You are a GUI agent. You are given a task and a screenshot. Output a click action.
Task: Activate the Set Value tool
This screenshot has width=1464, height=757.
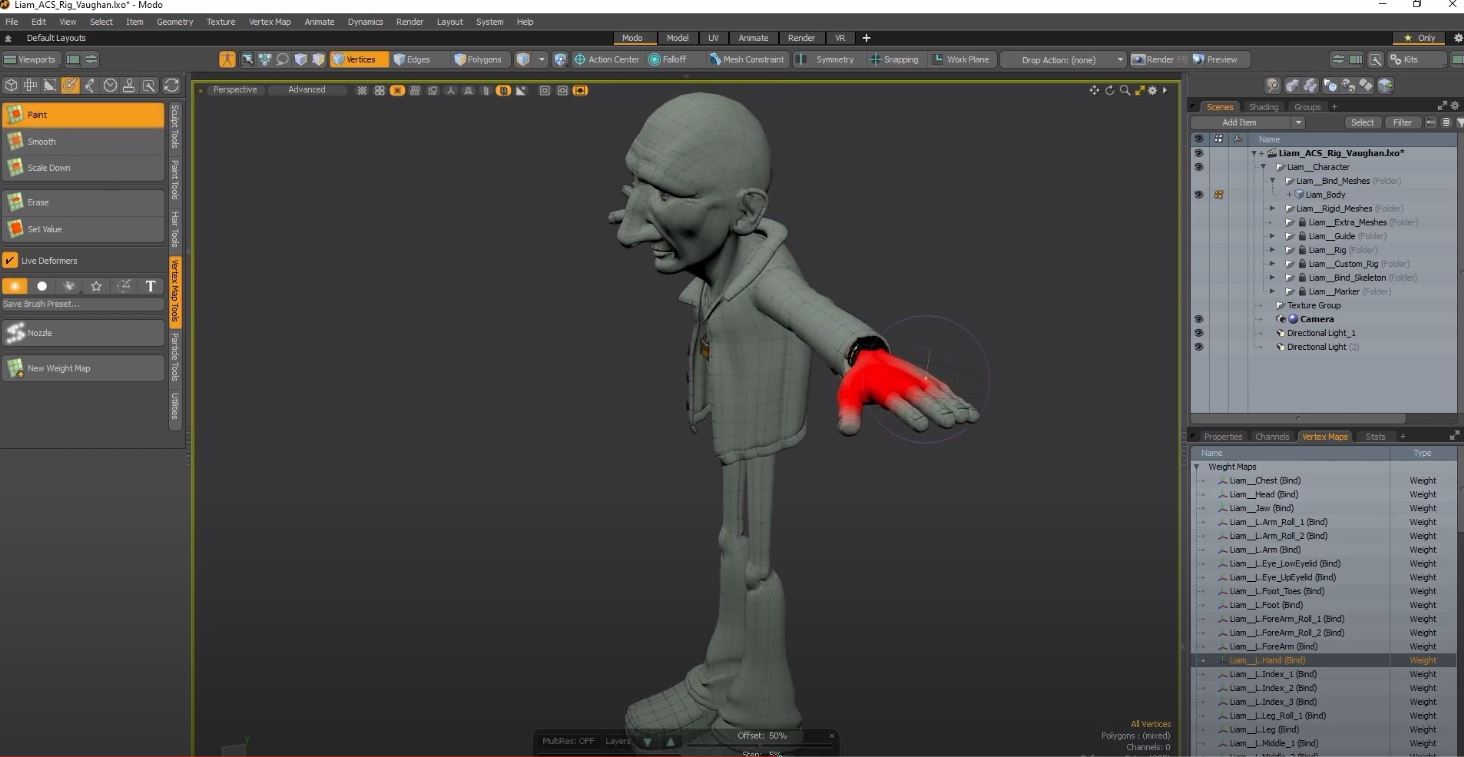coord(82,229)
